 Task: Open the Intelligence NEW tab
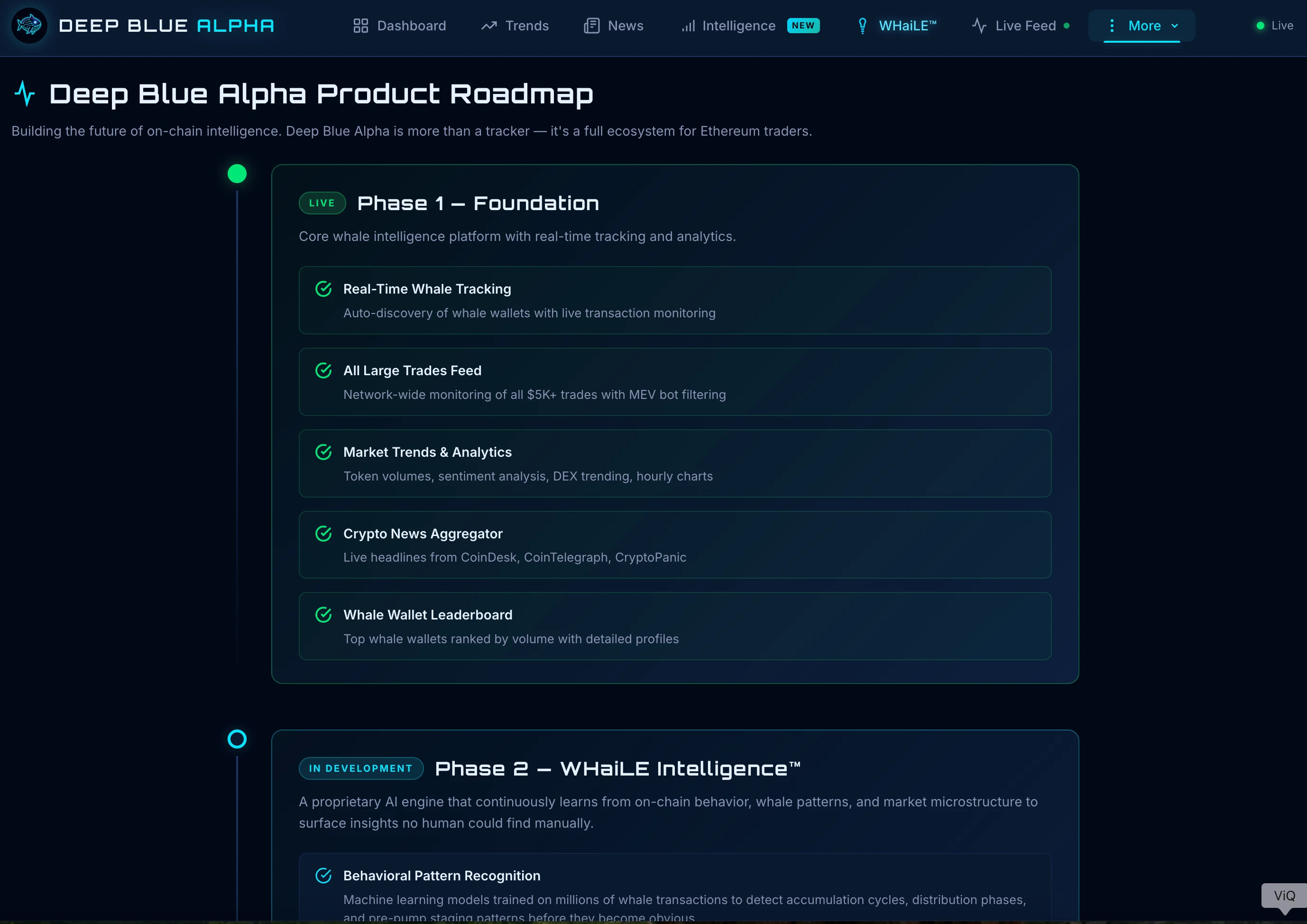738,26
